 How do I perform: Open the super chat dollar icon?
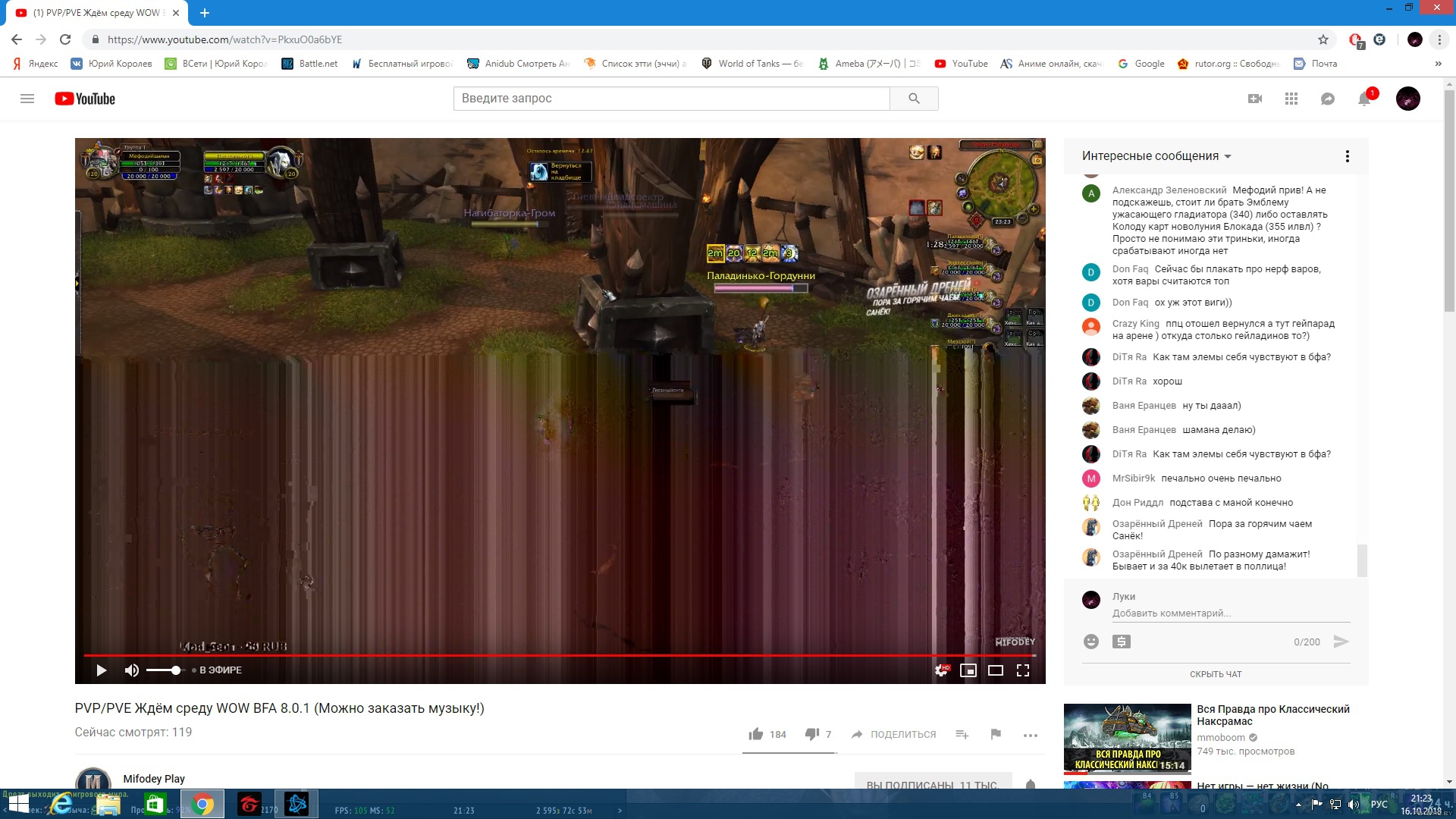[x=1122, y=642]
